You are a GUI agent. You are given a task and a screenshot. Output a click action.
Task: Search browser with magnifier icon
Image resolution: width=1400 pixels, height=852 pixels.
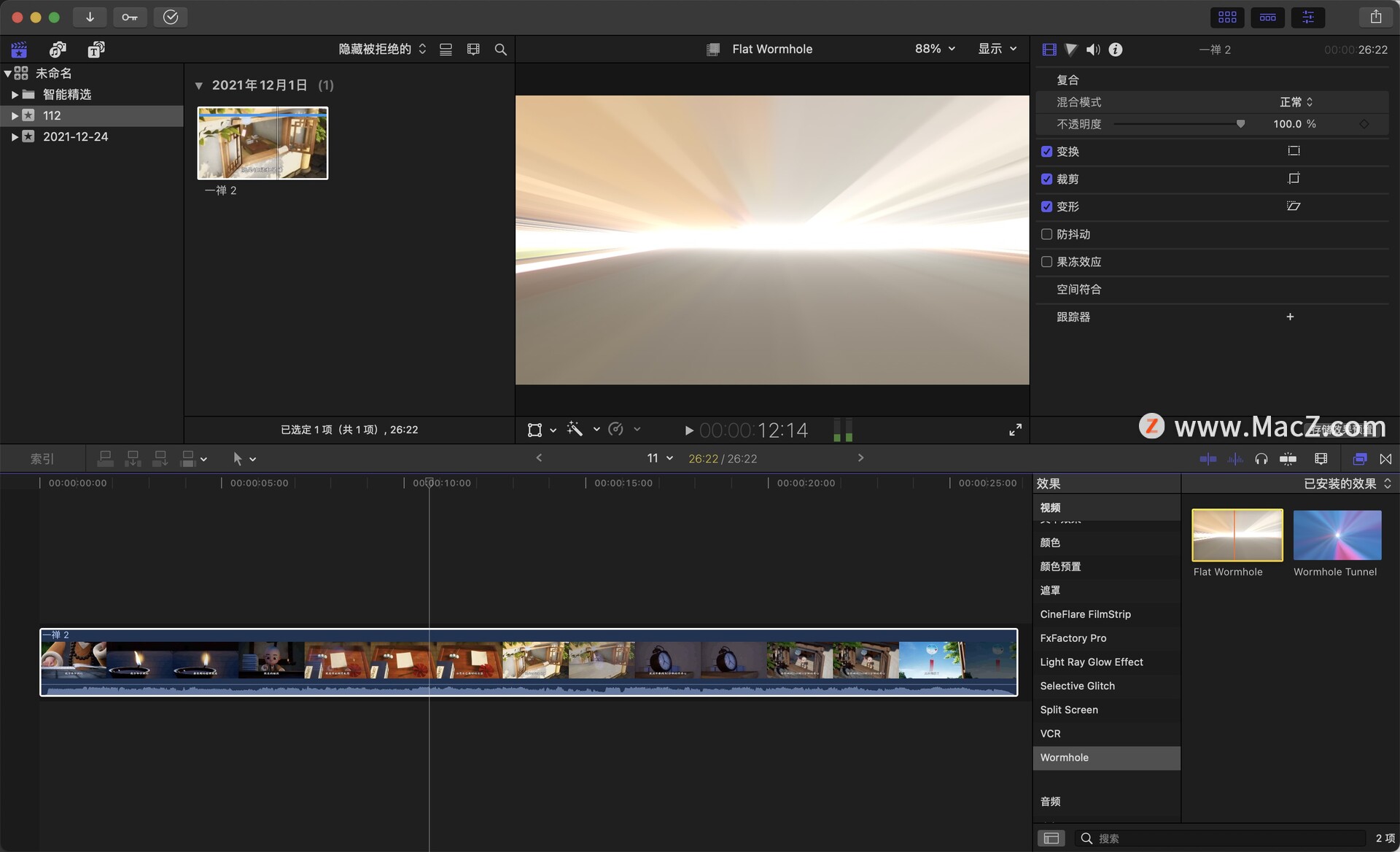(500, 50)
